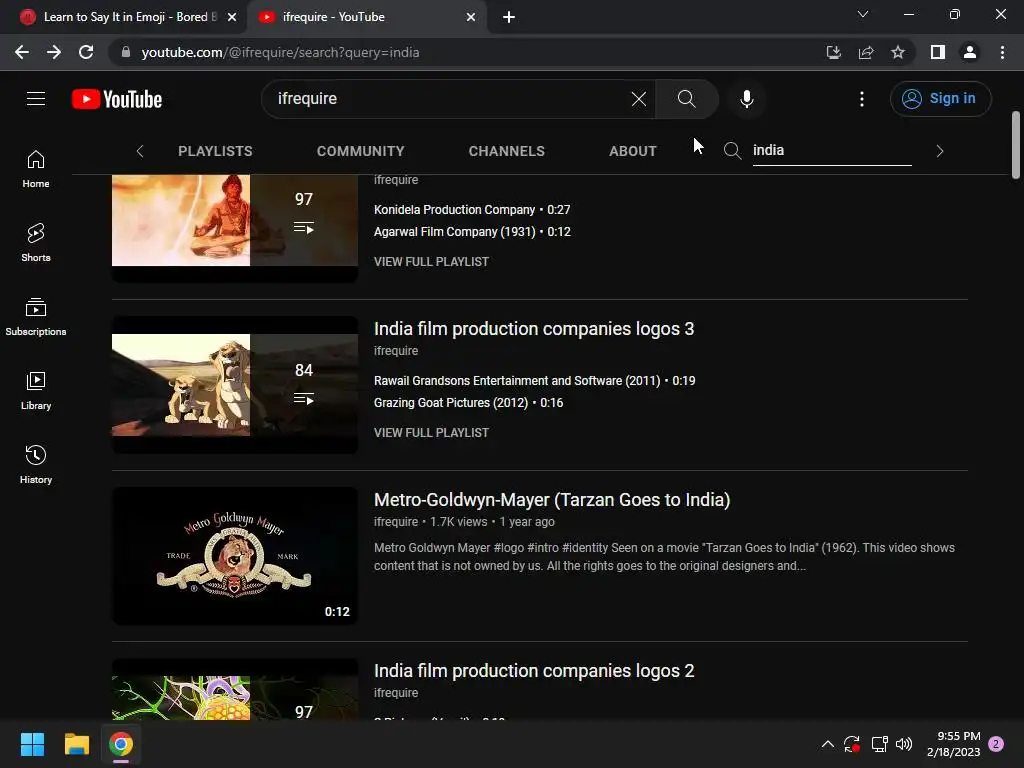This screenshot has height=768, width=1024.
Task: Open Shorts in the sidebar
Action: pos(36,243)
